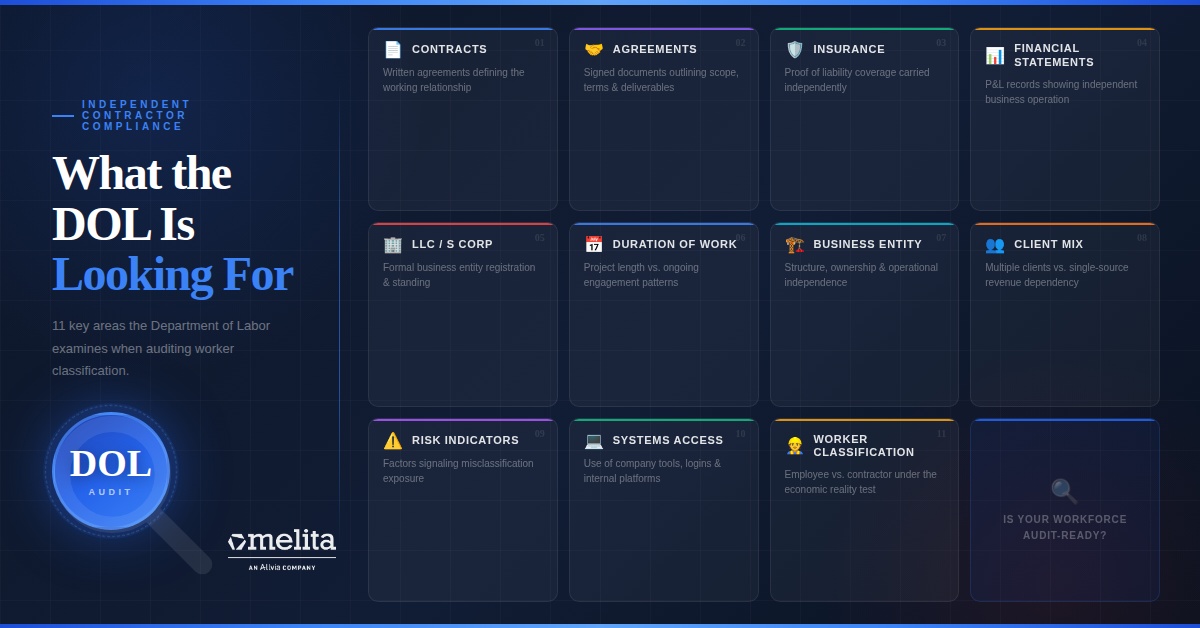Click the Systems Access laptop icon
Viewport: 1200px width, 628px height.
click(x=594, y=440)
